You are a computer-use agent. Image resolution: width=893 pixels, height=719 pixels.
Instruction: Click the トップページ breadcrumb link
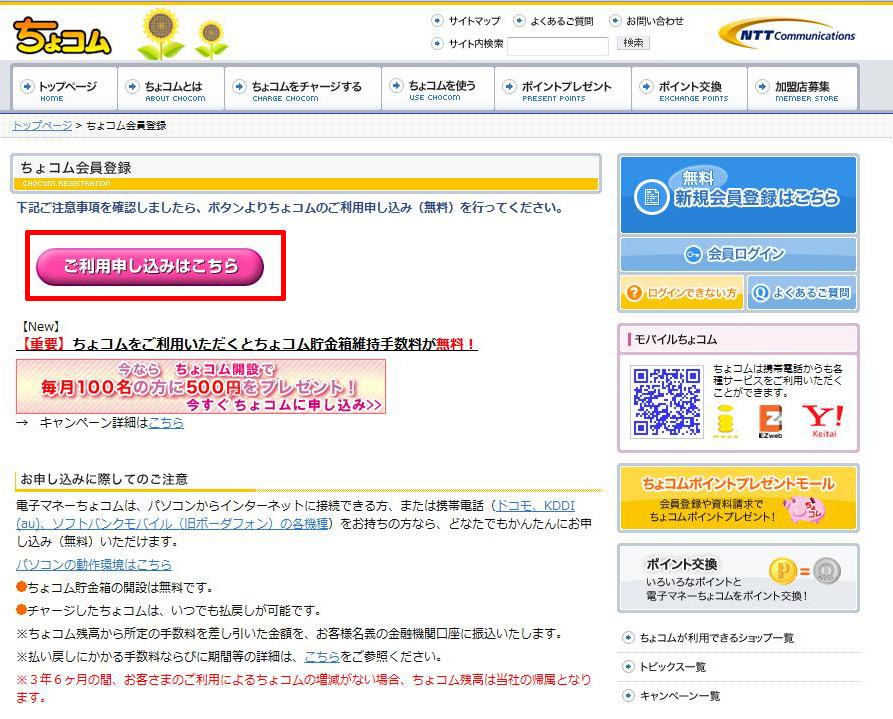(x=42, y=125)
